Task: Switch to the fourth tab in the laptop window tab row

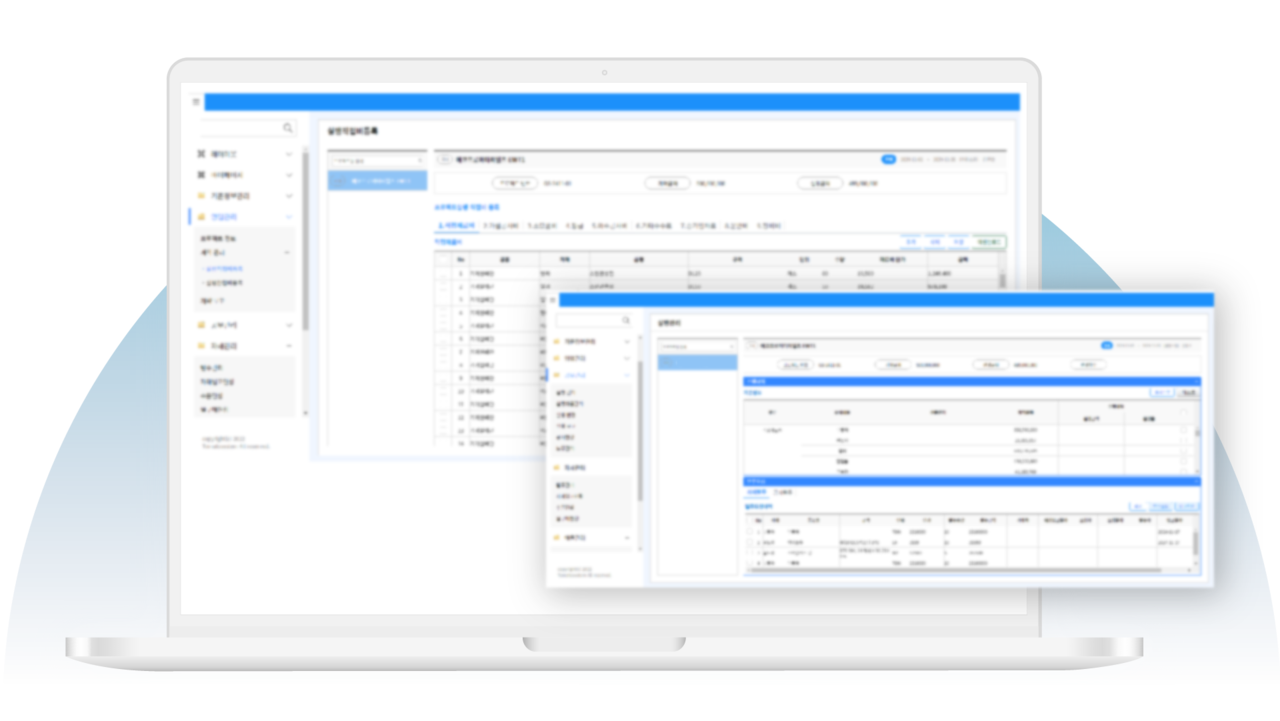Action: click(575, 226)
